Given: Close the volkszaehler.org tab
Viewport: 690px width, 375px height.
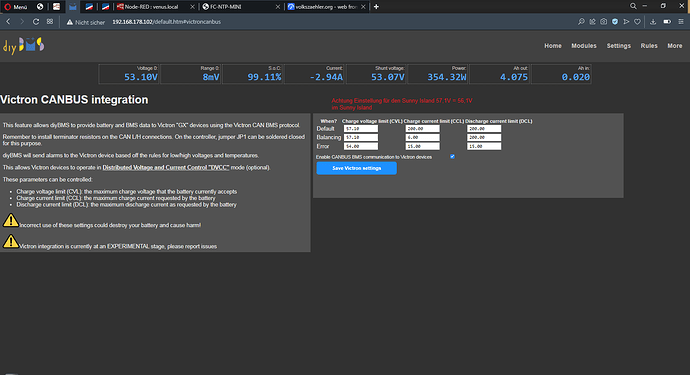Looking at the screenshot, I should pyautogui.click(x=363, y=7).
